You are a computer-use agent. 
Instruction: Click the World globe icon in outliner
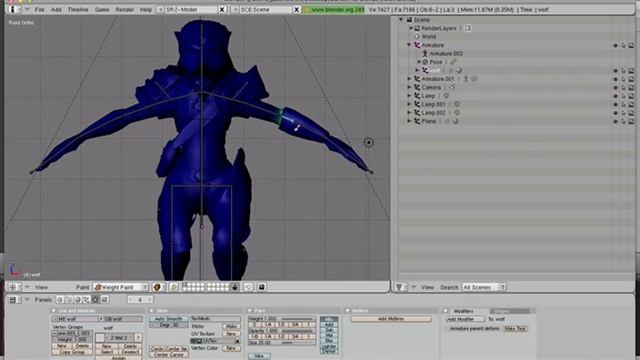tap(417, 37)
